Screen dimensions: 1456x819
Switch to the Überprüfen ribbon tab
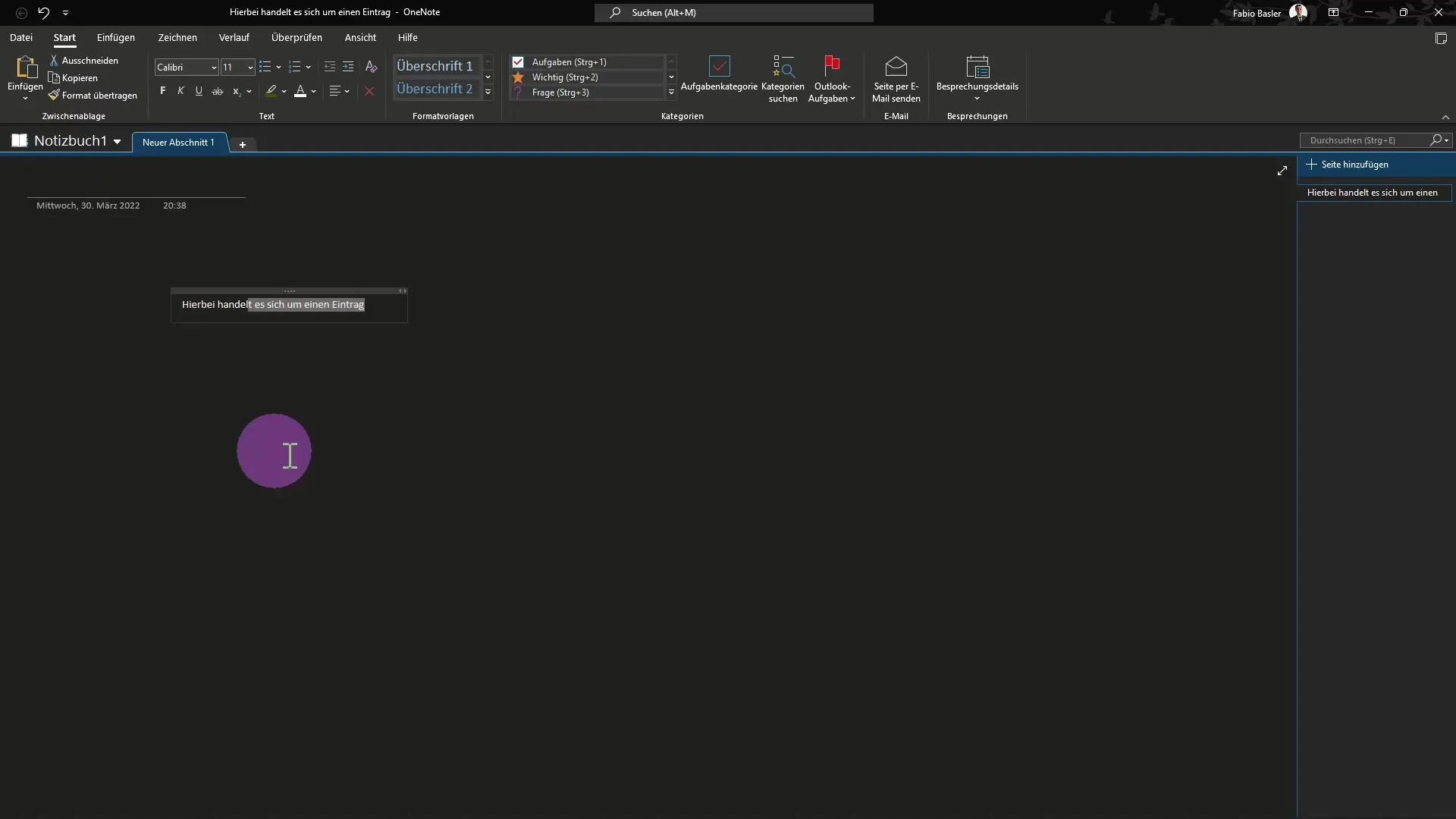pyautogui.click(x=297, y=37)
